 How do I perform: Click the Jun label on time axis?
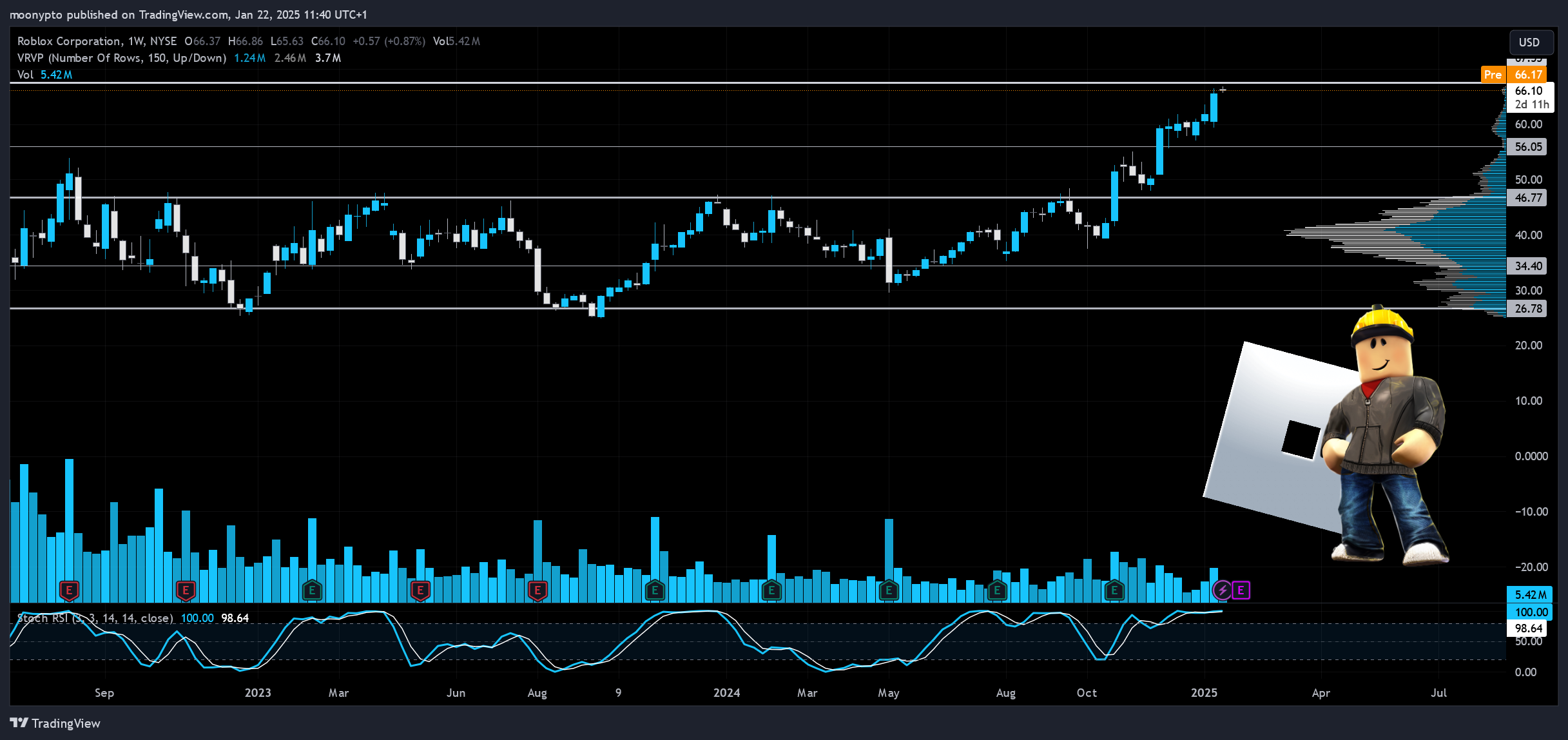[456, 693]
